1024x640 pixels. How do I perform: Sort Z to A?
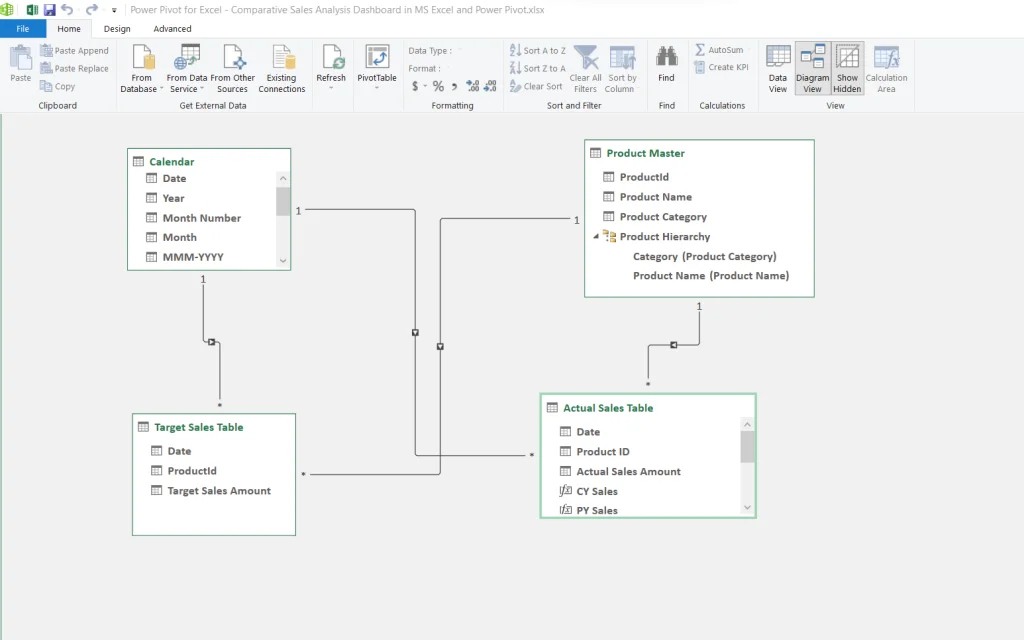pos(537,68)
